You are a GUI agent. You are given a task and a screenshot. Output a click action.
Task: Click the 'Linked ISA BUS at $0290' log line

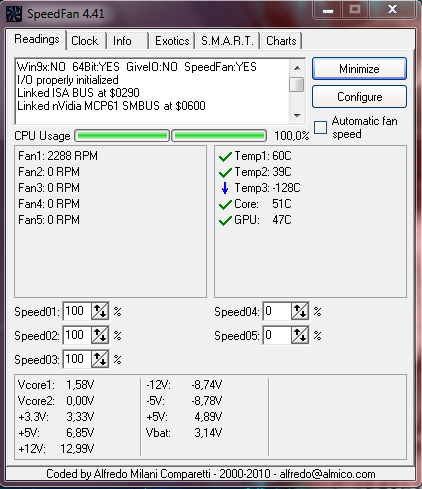(x=78, y=93)
